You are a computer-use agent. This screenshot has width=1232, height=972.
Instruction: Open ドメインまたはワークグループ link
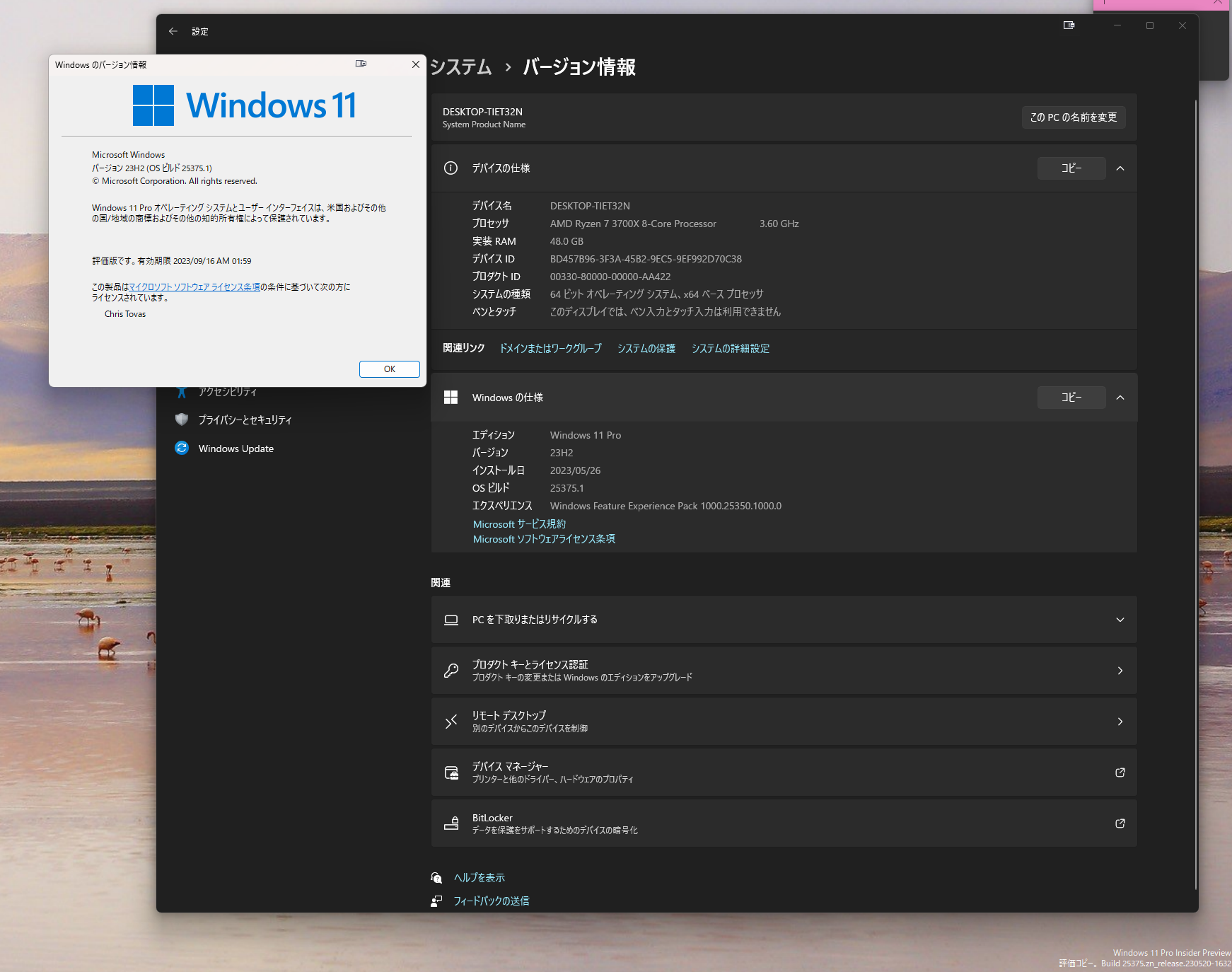click(551, 349)
